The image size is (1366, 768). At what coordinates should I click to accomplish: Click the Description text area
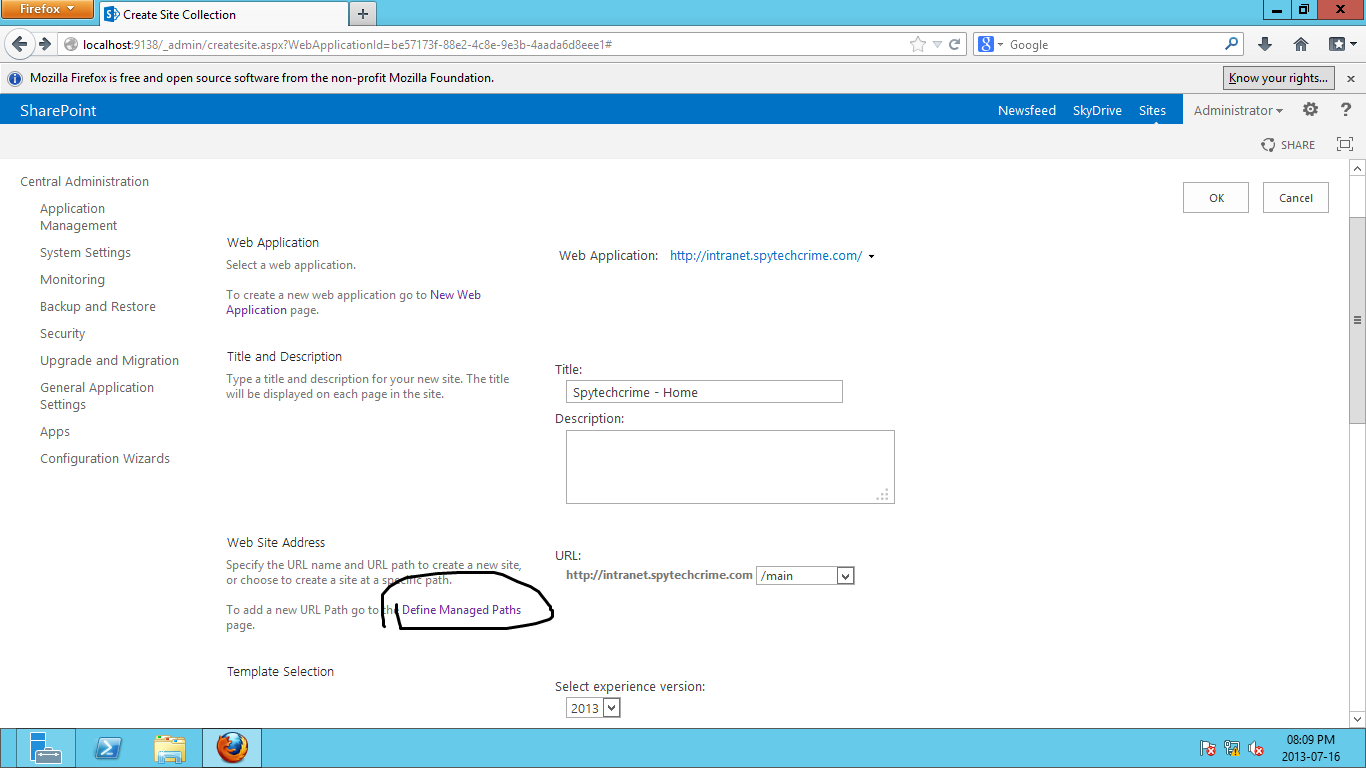point(730,467)
